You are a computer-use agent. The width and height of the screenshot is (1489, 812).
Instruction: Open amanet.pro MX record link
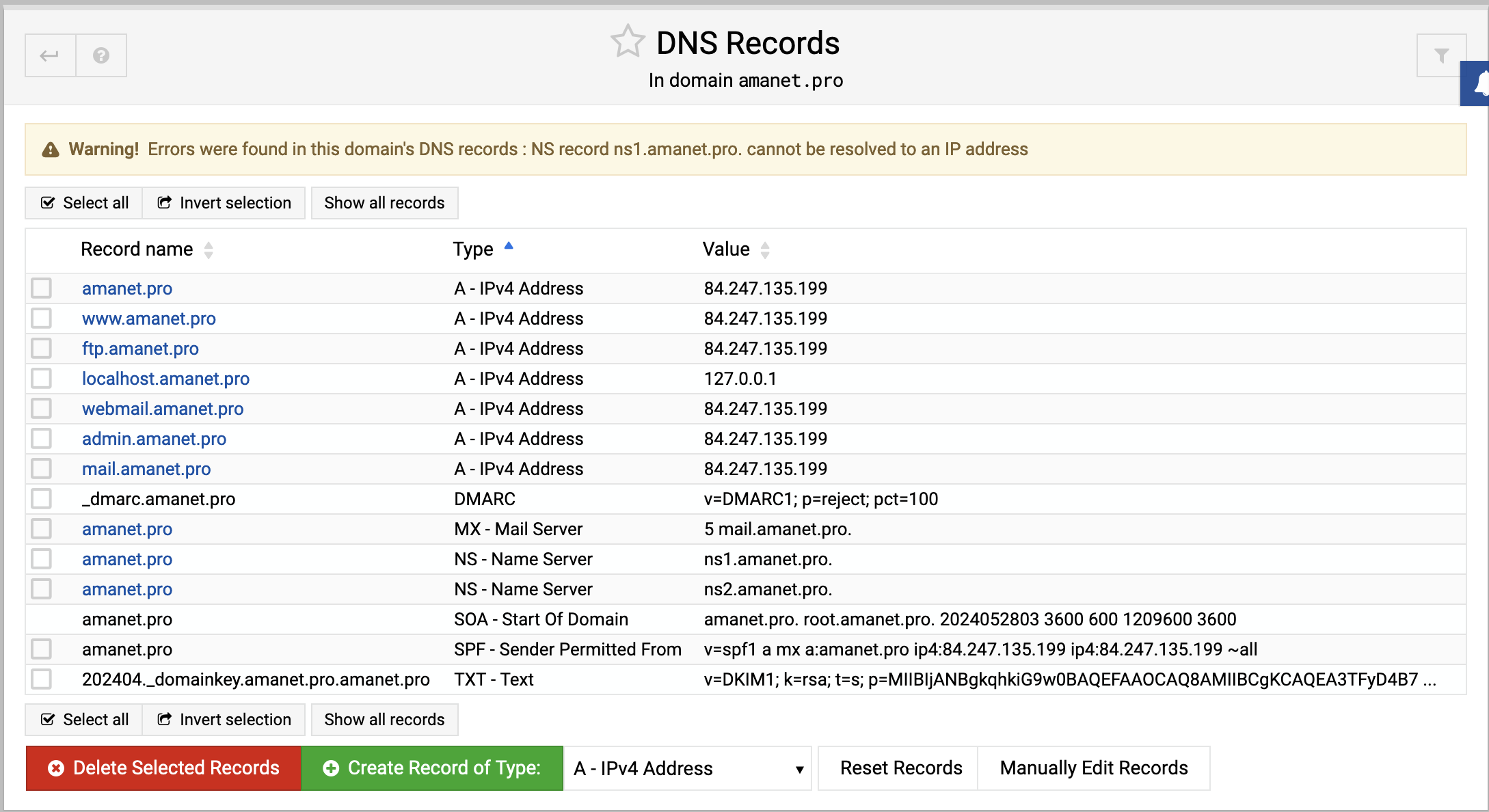(x=127, y=529)
